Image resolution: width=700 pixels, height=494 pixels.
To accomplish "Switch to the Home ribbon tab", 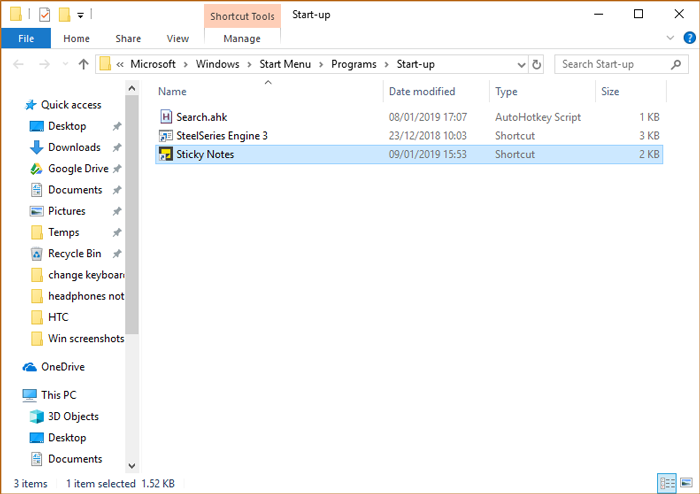I will click(x=76, y=38).
